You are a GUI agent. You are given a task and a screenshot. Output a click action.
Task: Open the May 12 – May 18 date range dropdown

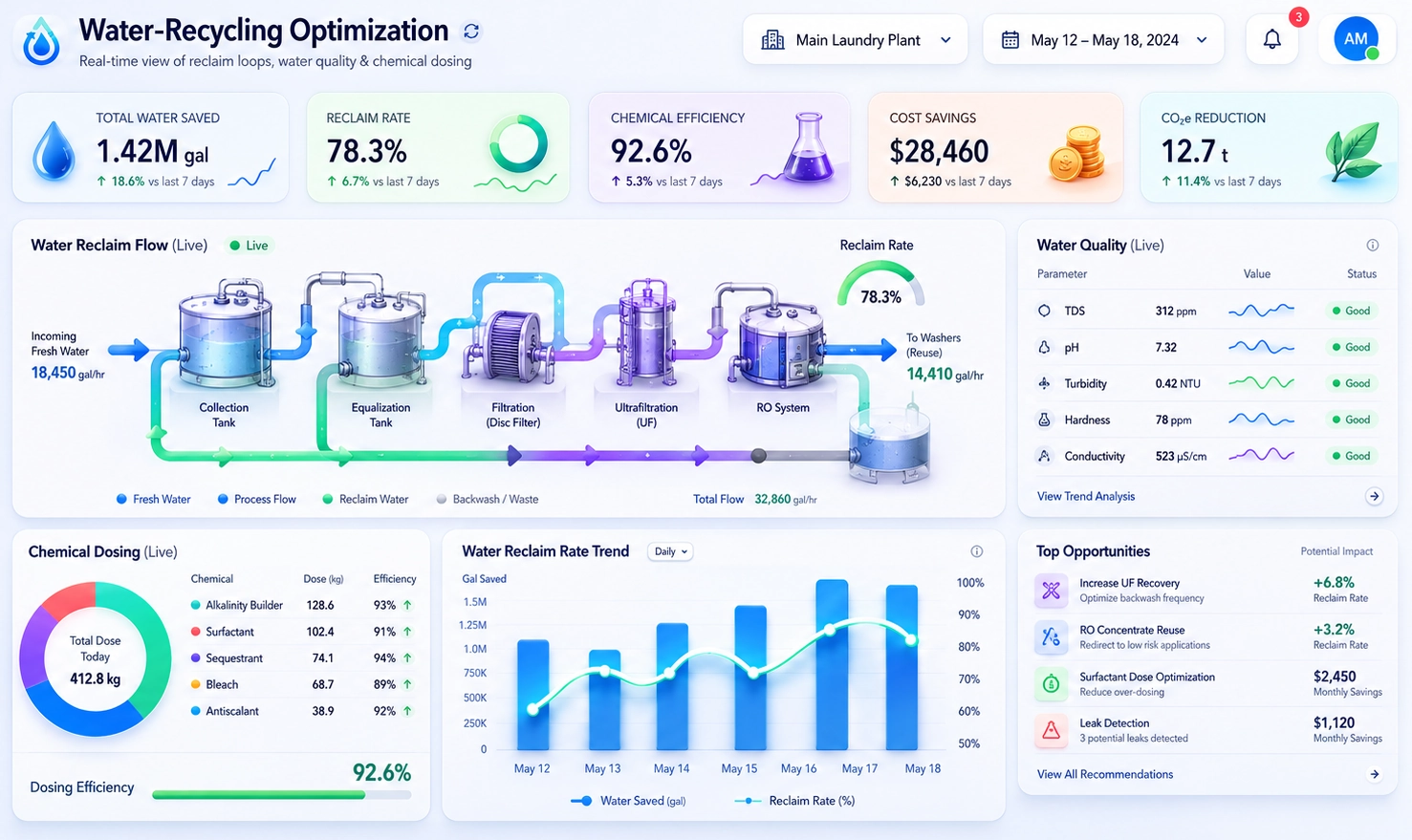pyautogui.click(x=1103, y=39)
